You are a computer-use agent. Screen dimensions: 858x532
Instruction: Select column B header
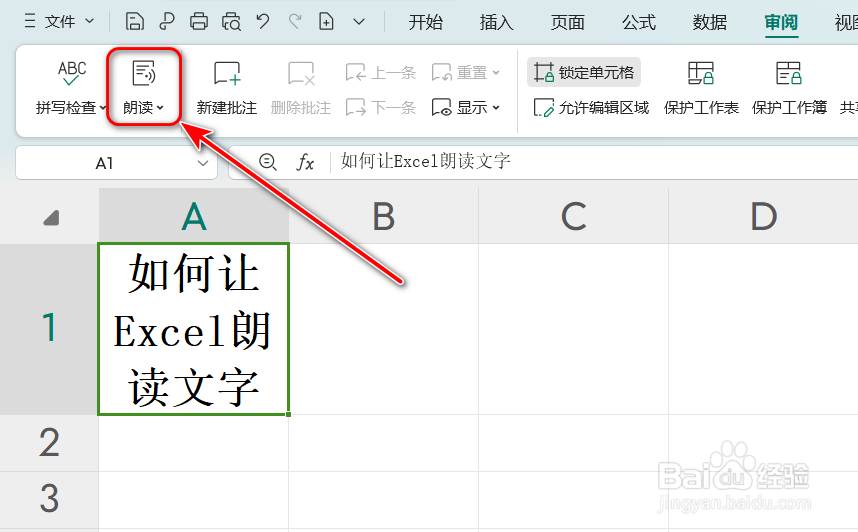click(x=384, y=216)
